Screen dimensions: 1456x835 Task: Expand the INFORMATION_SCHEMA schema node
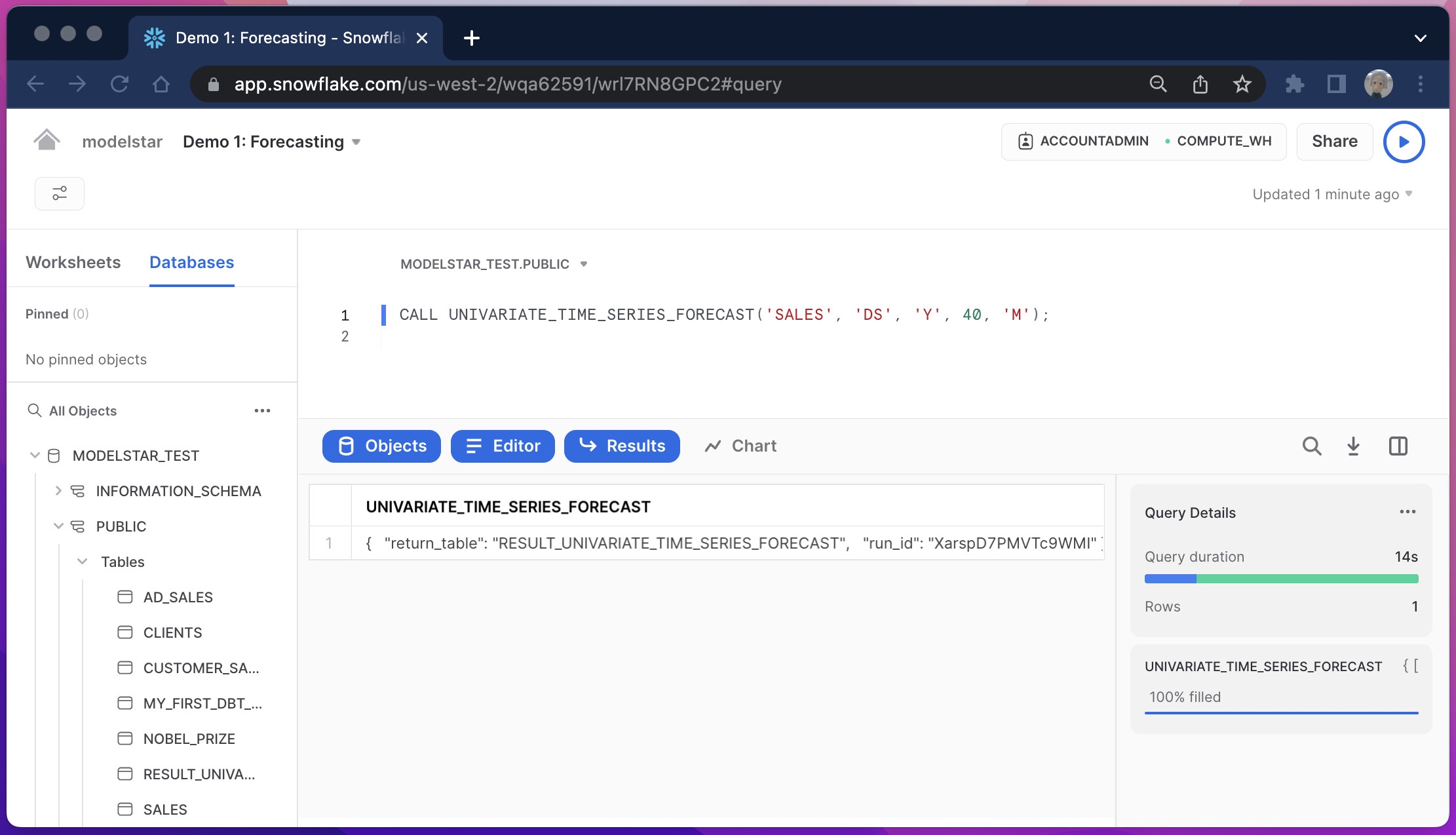(x=58, y=491)
